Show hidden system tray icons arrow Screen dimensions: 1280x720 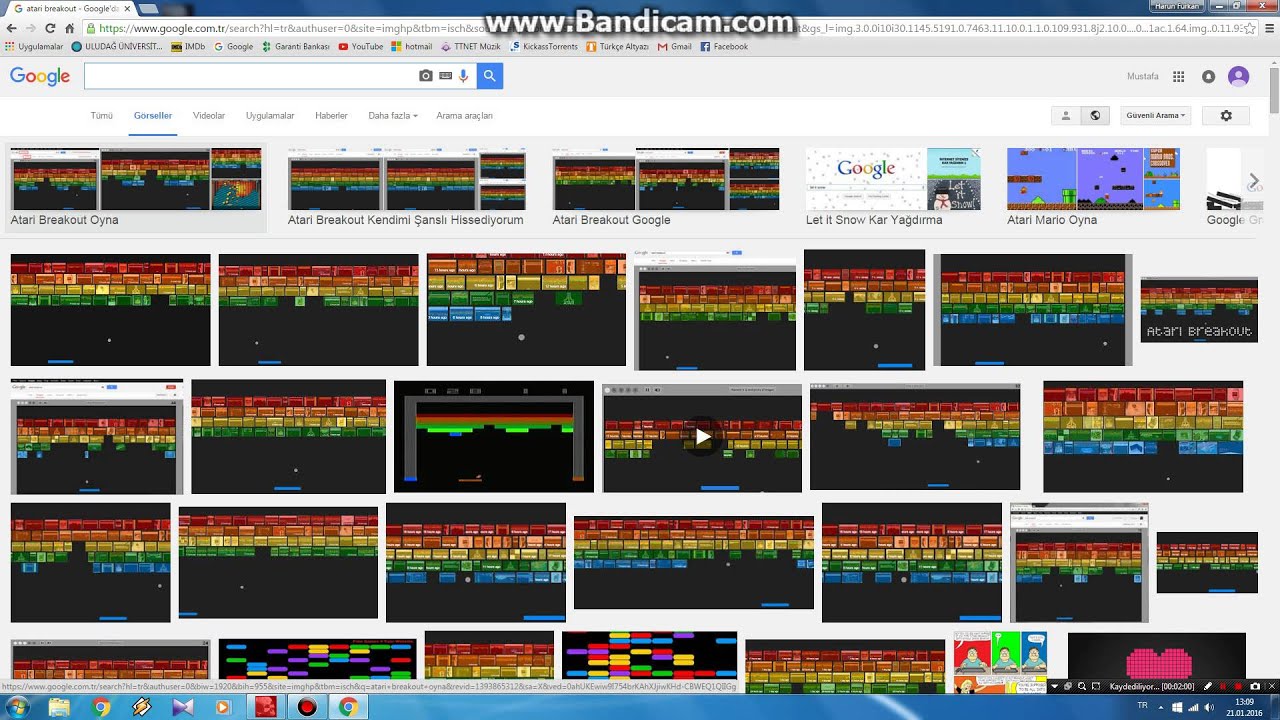click(1161, 708)
